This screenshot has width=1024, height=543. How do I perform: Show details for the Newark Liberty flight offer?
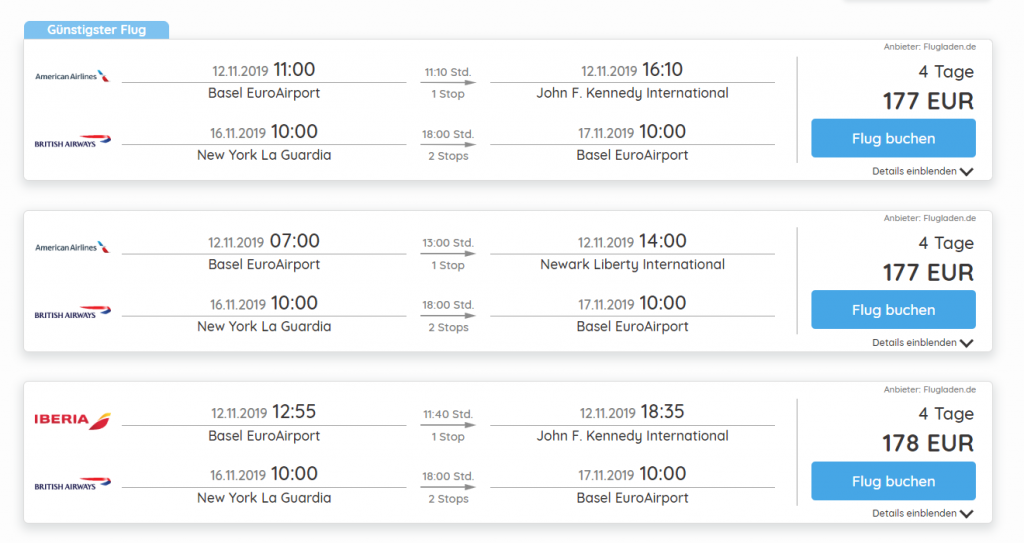(x=922, y=343)
